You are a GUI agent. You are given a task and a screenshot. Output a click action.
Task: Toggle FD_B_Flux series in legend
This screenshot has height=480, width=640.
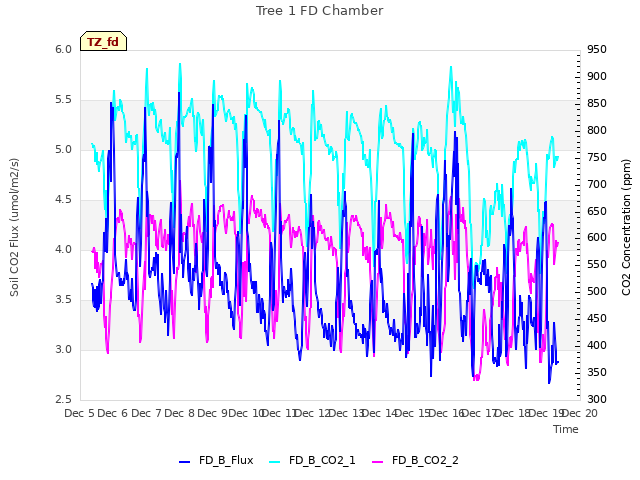[x=216, y=460]
